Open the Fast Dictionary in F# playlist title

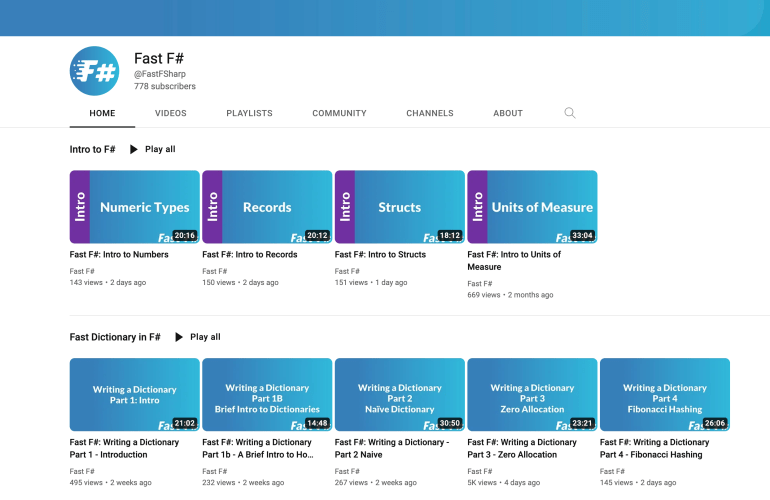[x=115, y=337]
